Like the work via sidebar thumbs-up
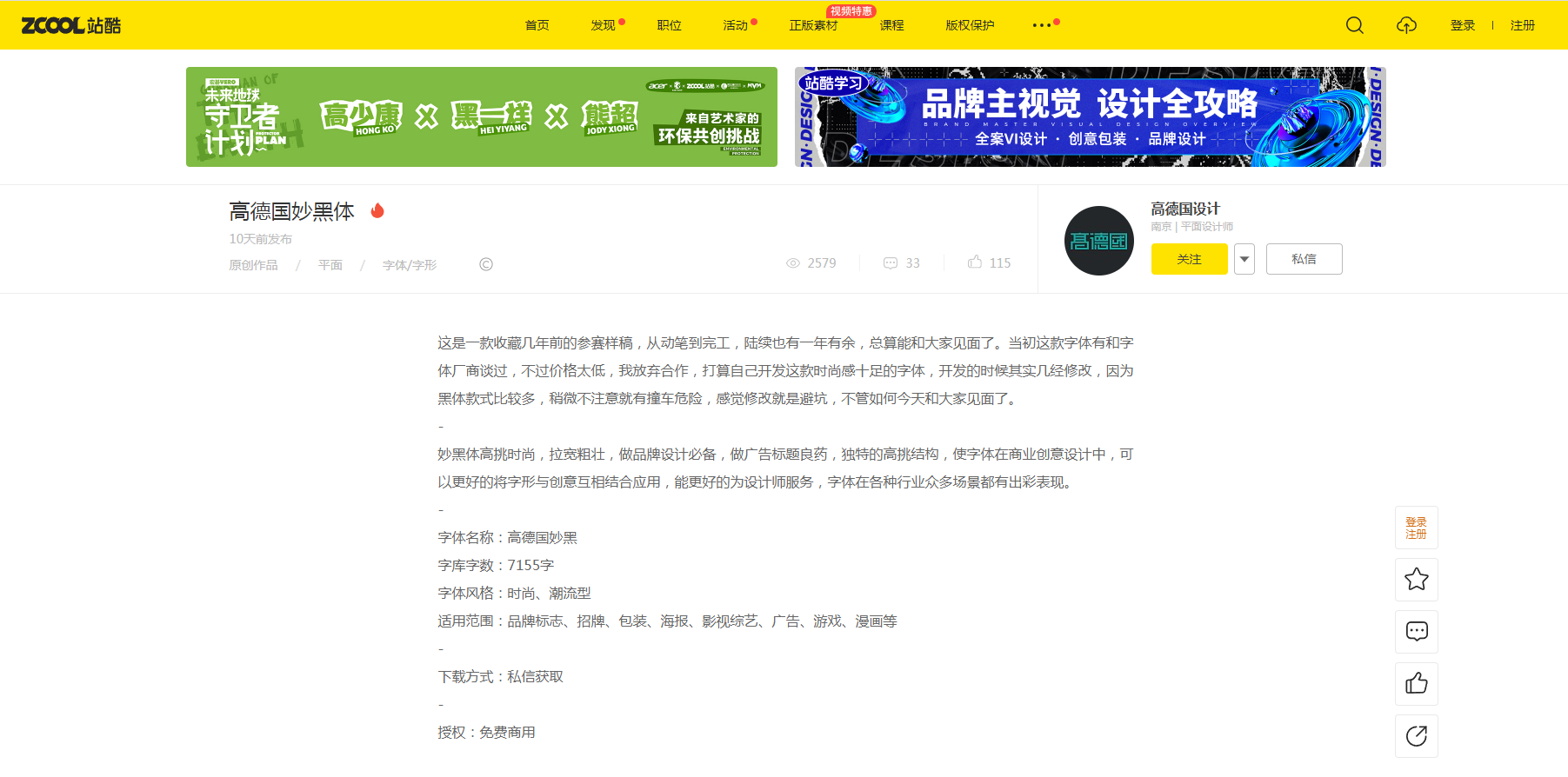The image size is (1568, 777). point(1417,684)
